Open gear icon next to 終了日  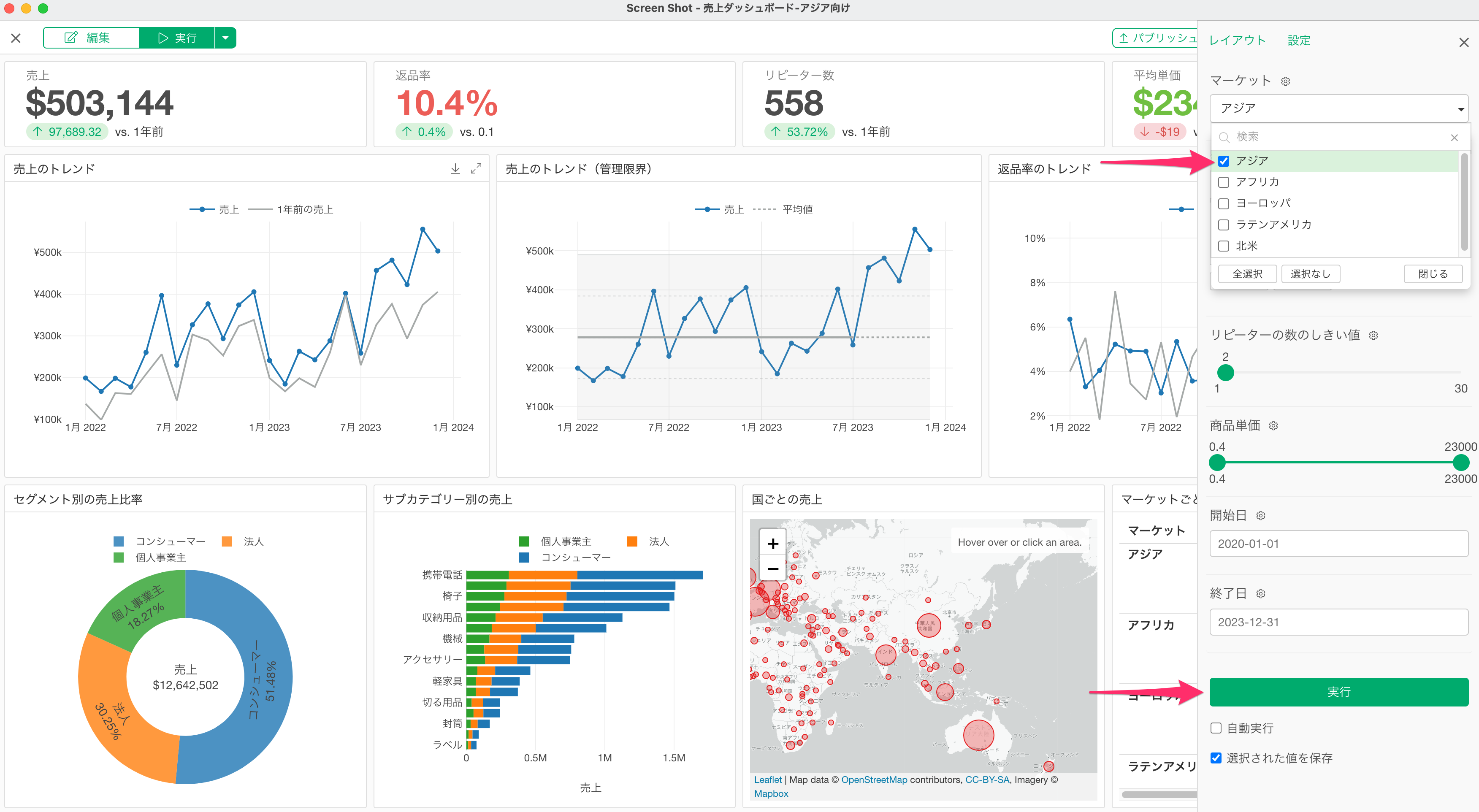point(1261,594)
